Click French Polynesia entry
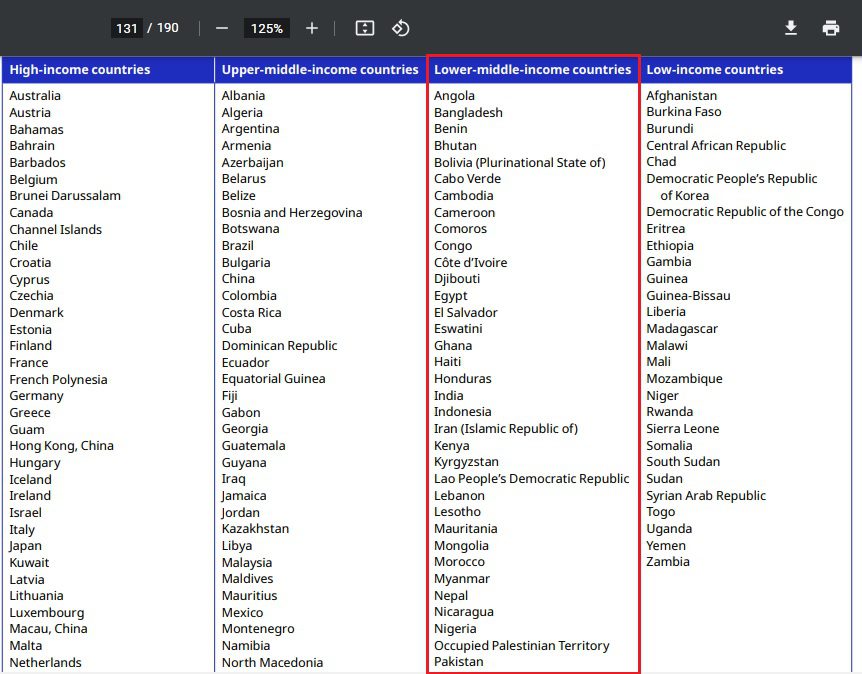The width and height of the screenshot is (862, 674). [58, 379]
